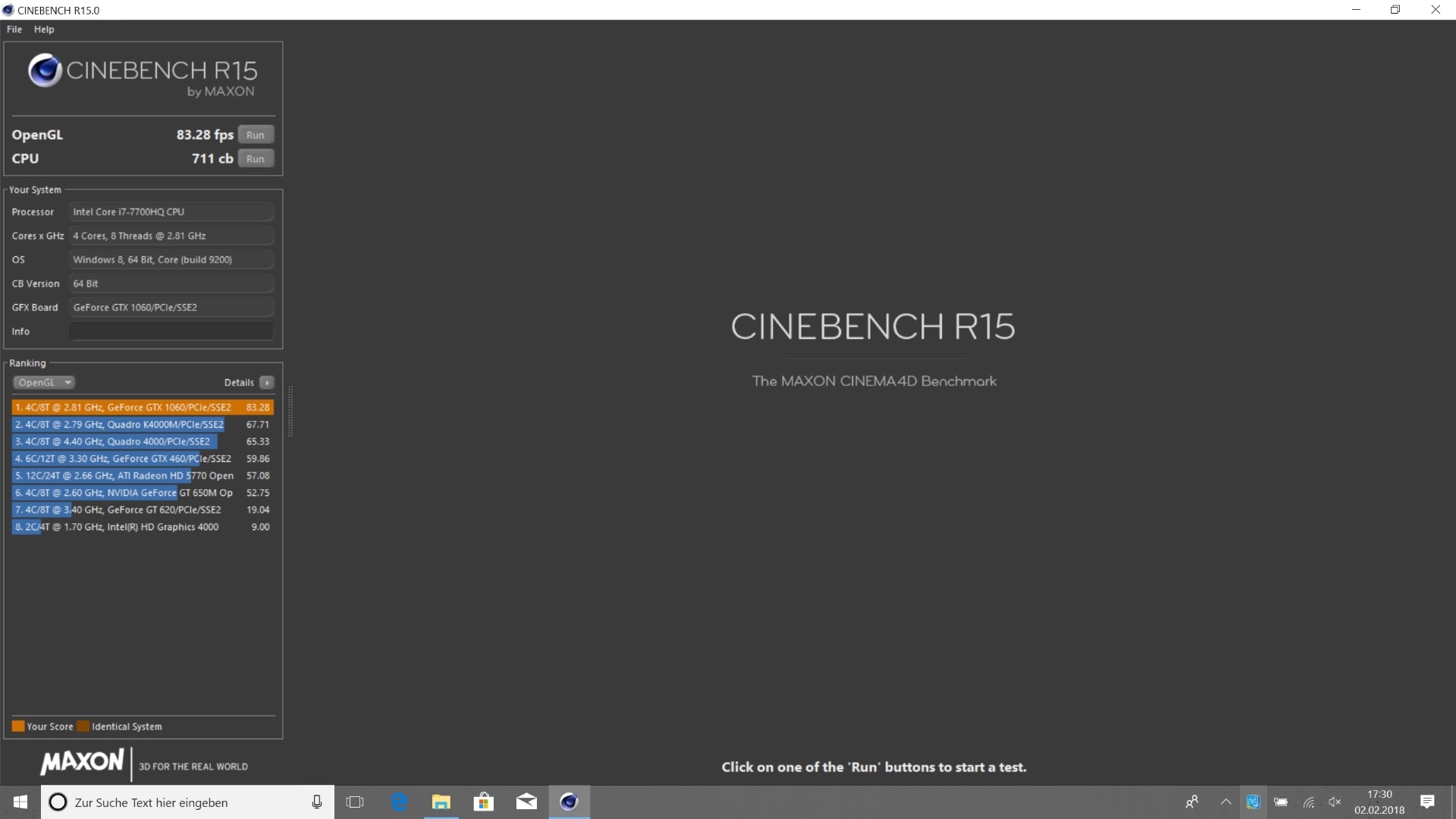Open the Mail app from taskbar
The width and height of the screenshot is (1456, 819).
(526, 802)
